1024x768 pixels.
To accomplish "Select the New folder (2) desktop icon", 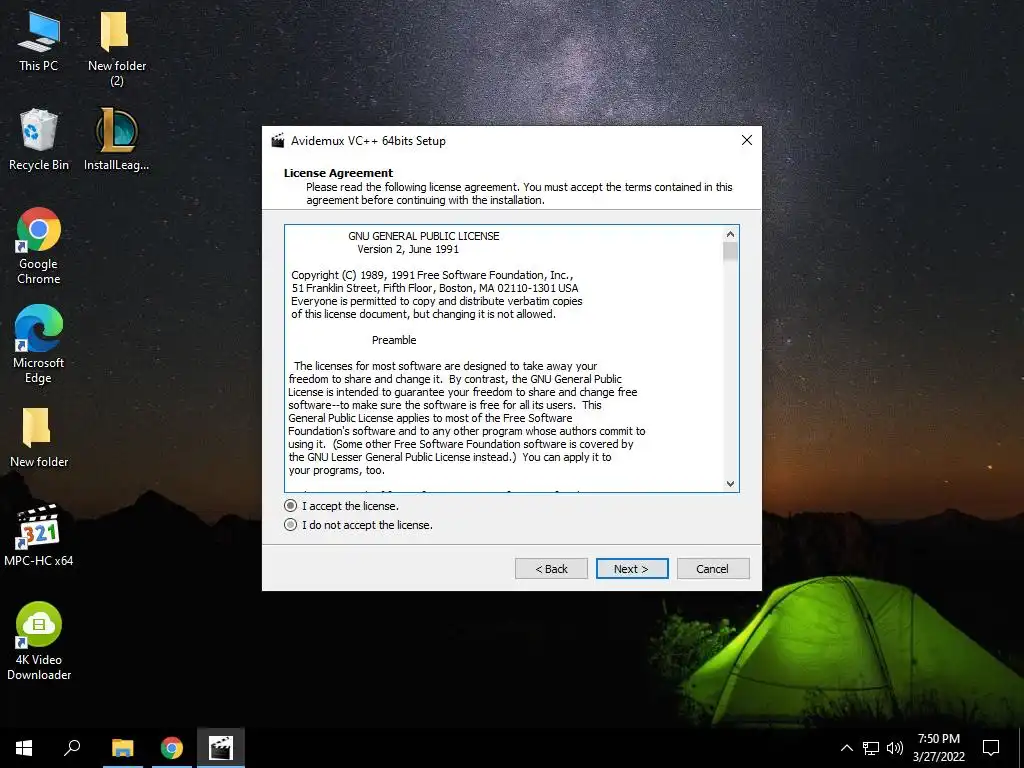I will coord(117,48).
